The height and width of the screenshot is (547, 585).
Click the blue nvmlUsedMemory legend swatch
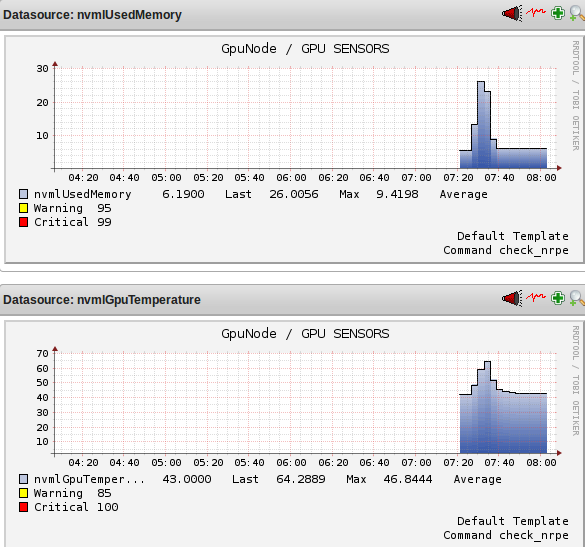[24, 194]
